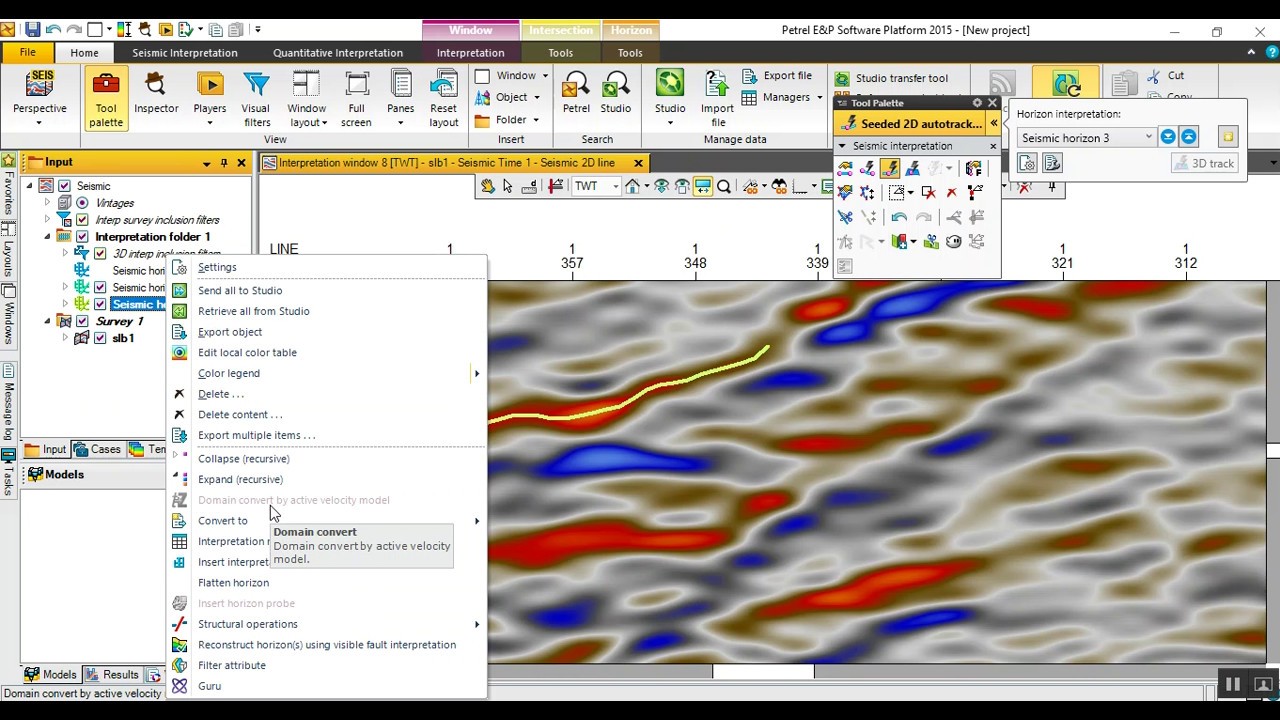Image resolution: width=1280 pixels, height=720 pixels.
Task: Open the Tool palette from the ribbon
Action: [106, 99]
